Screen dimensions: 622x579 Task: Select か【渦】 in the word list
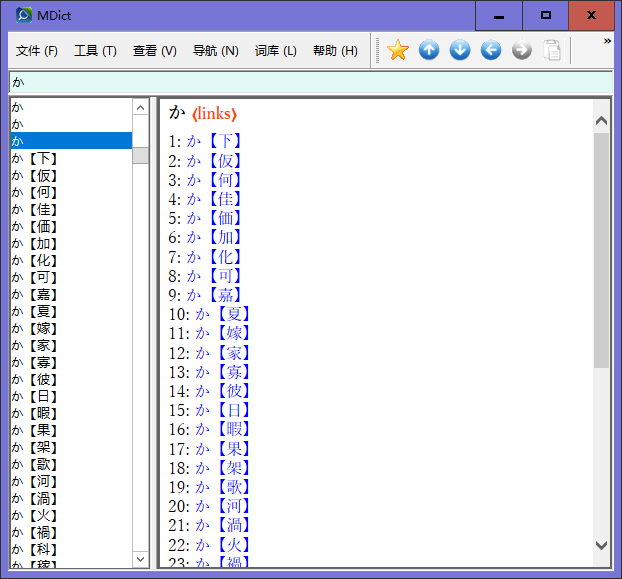pos(71,498)
